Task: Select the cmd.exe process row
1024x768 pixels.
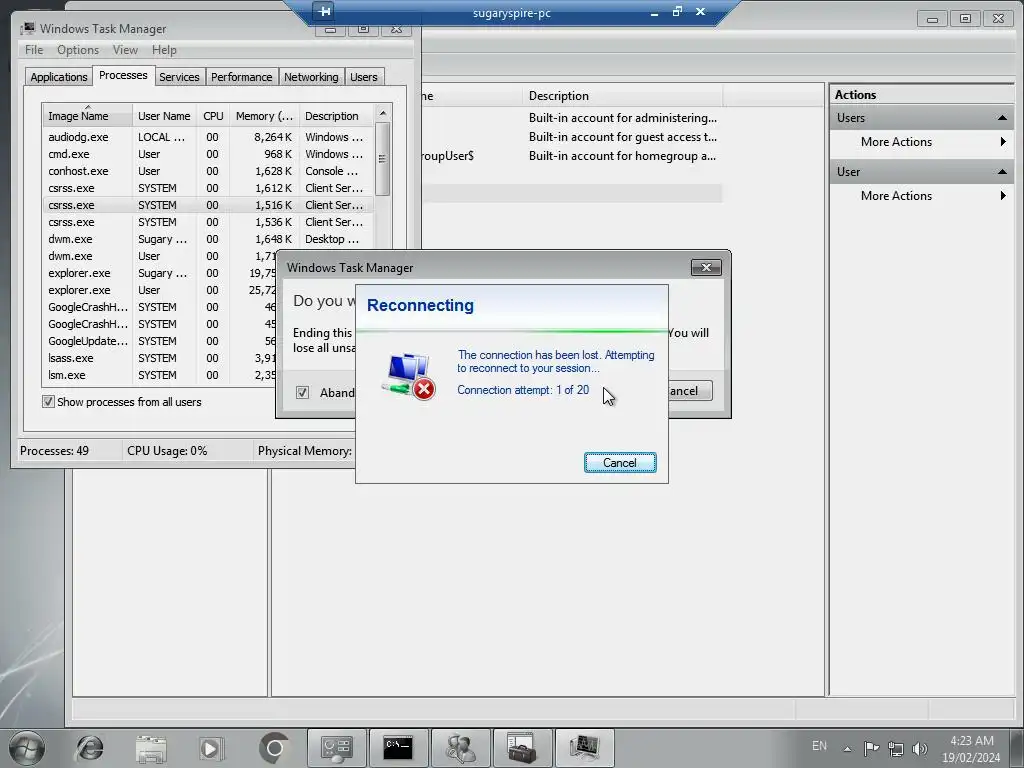Action: coord(208,154)
